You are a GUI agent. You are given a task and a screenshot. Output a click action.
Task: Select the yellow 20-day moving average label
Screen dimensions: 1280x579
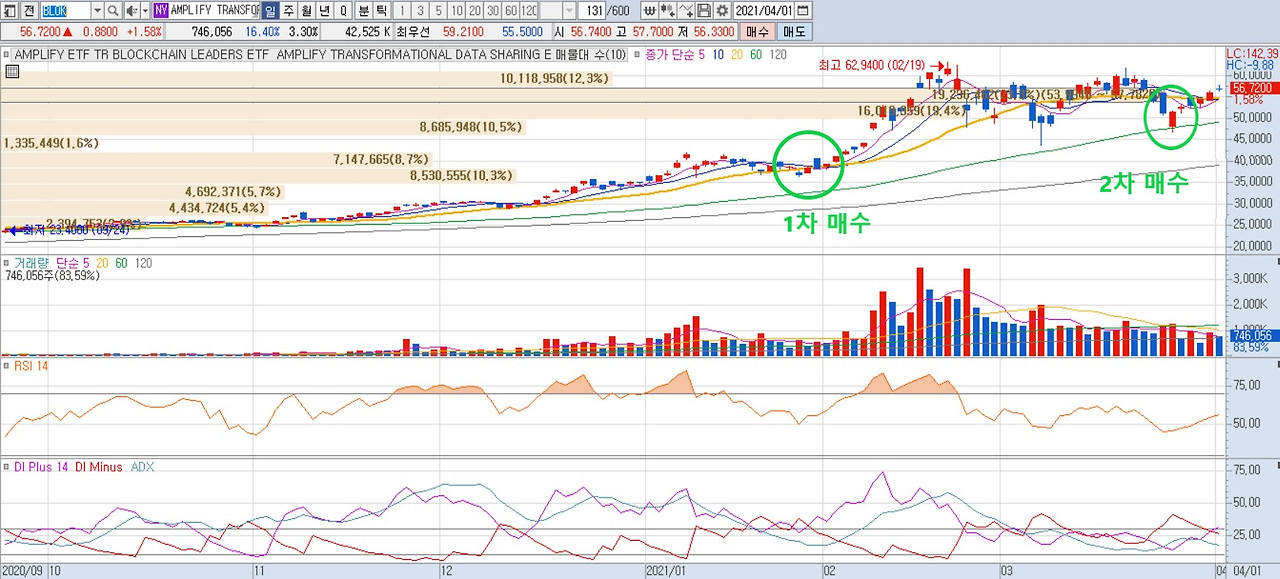pos(738,54)
